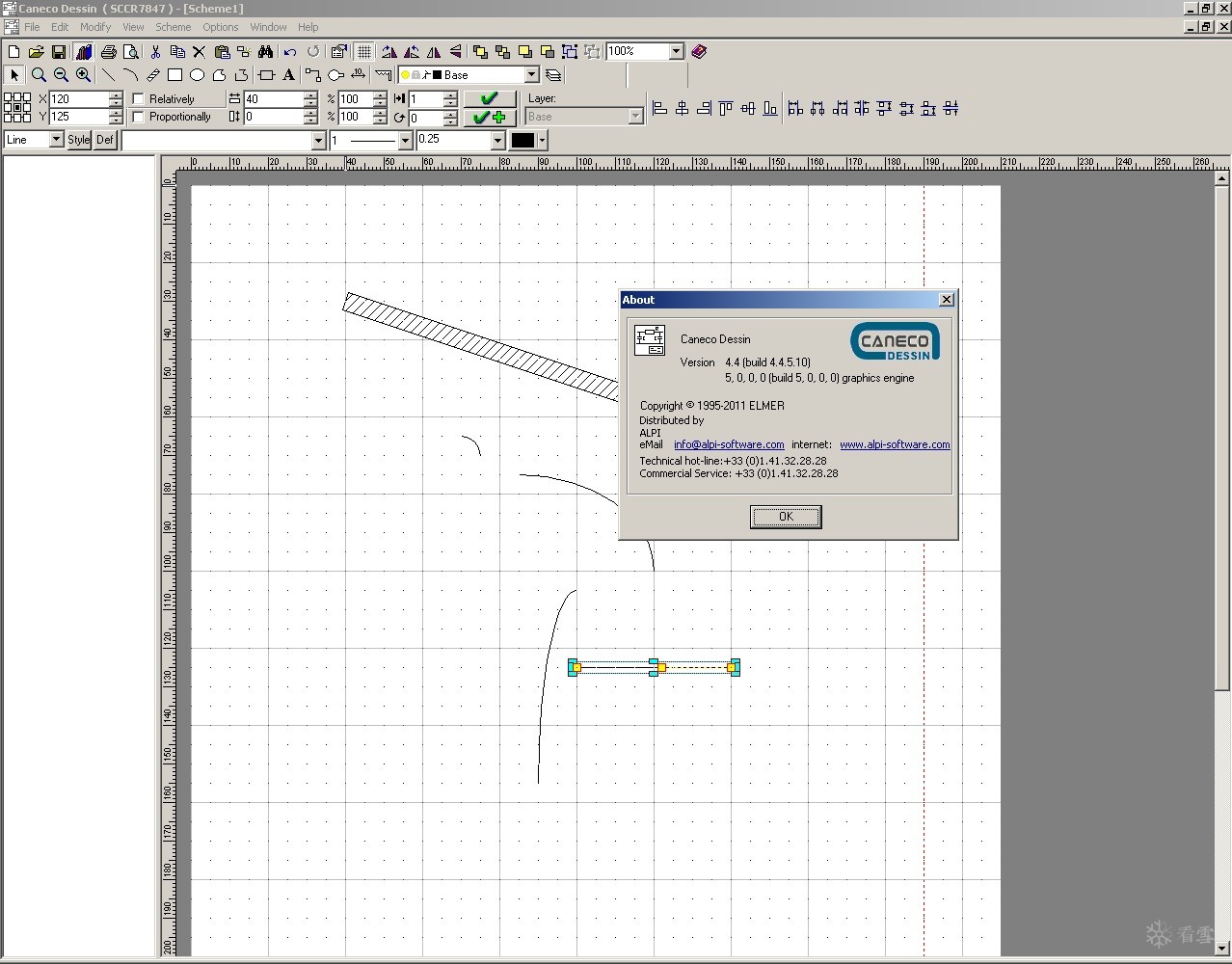Image resolution: width=1232 pixels, height=964 pixels.
Task: Select the magnifier zoom tool
Action: tap(39, 75)
